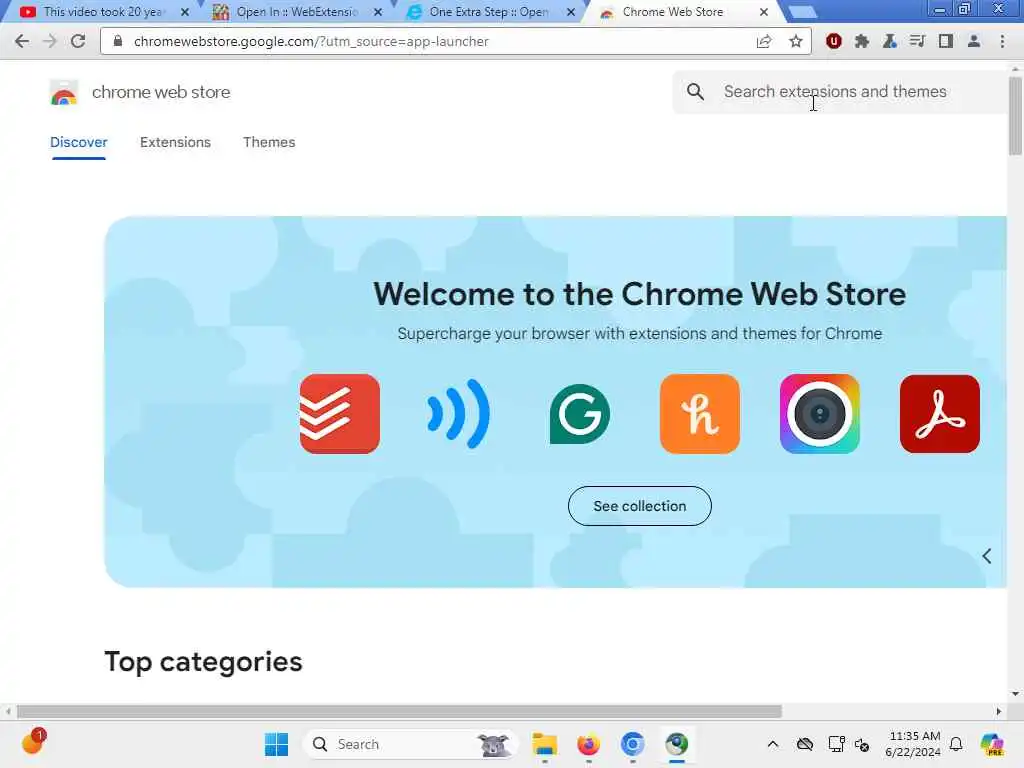This screenshot has width=1024, height=768.
Task: Toggle the browser side panel
Action: 946,41
